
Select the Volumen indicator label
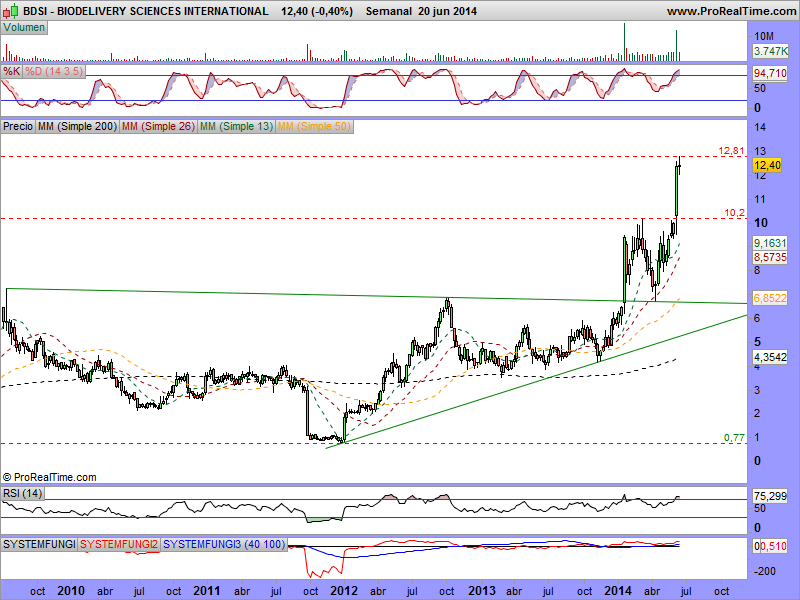point(24,28)
